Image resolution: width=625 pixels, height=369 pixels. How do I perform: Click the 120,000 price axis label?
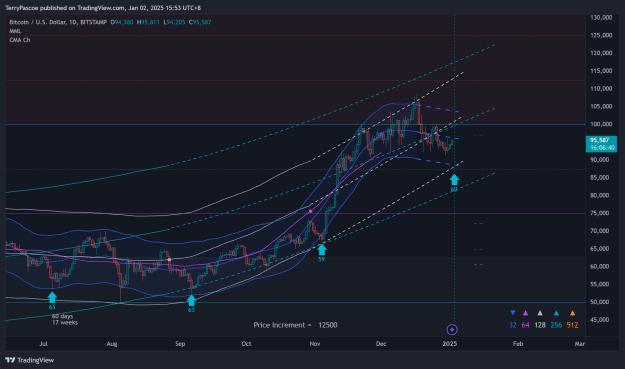[601, 53]
